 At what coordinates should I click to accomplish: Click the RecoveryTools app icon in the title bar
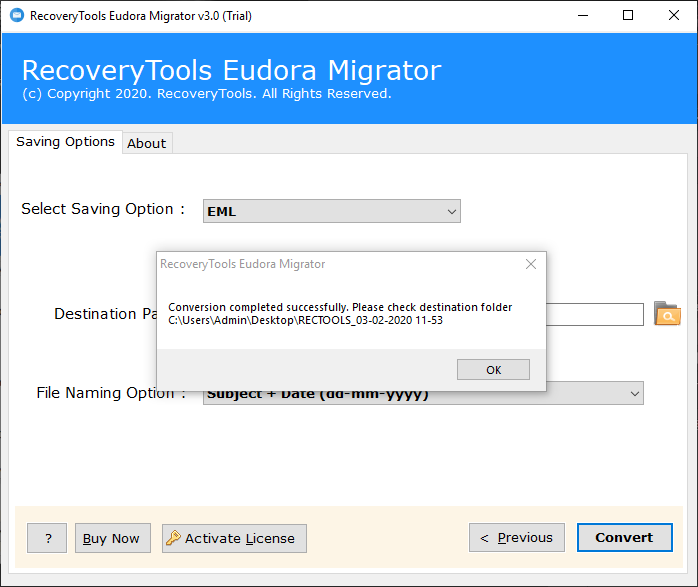[17, 16]
